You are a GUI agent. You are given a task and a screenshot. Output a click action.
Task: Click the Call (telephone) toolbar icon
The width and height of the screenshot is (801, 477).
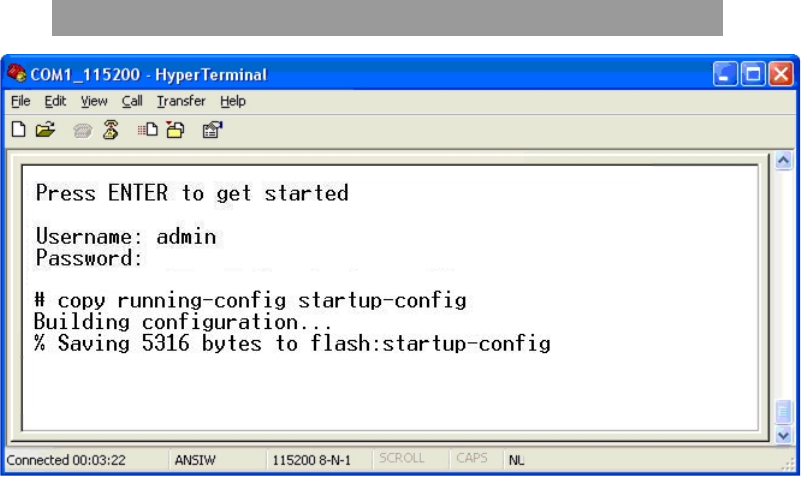pyautogui.click(x=82, y=131)
